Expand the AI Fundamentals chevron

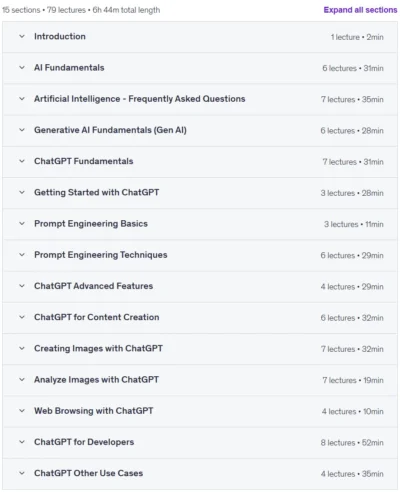(22, 68)
